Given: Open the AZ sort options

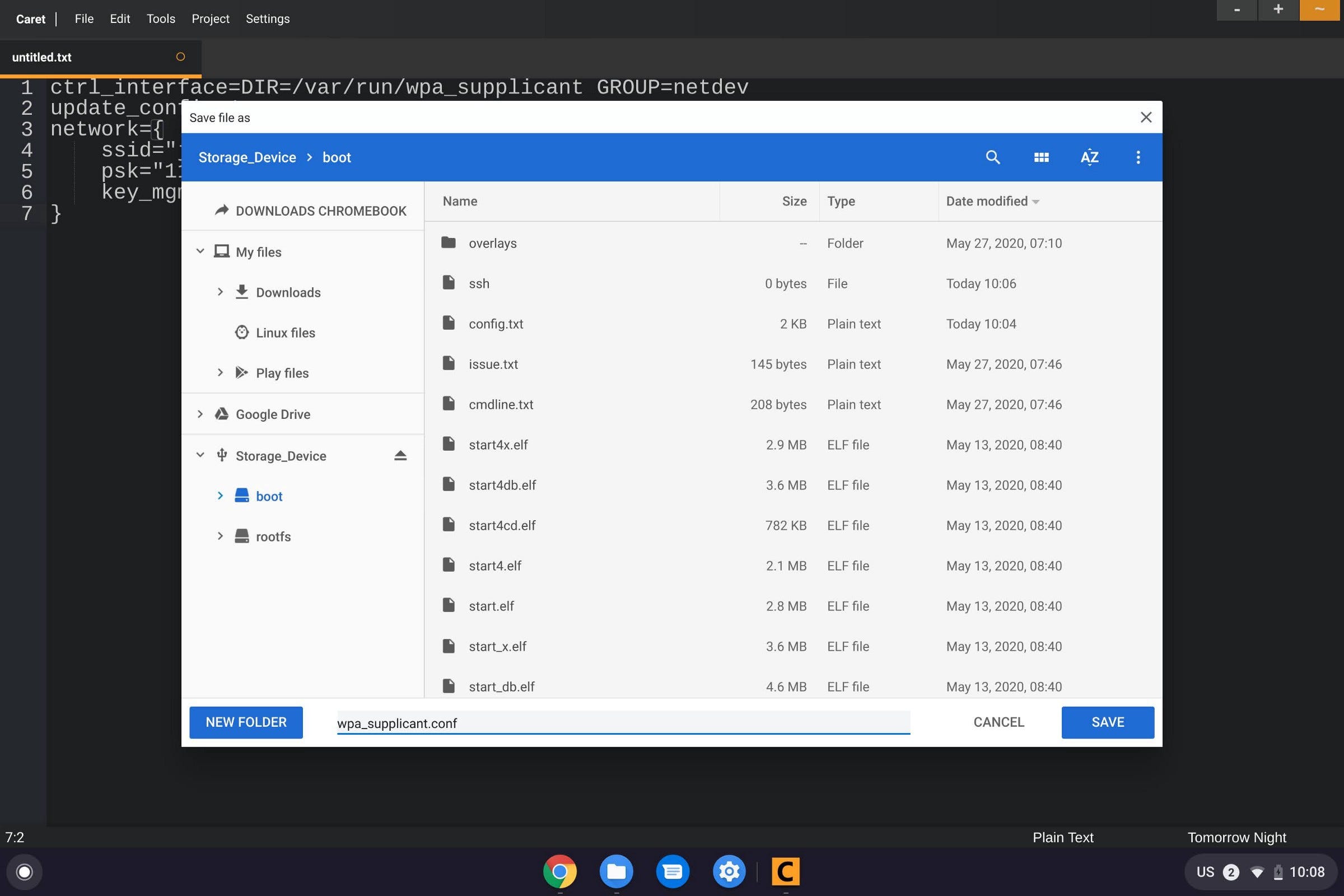Looking at the screenshot, I should [1089, 157].
